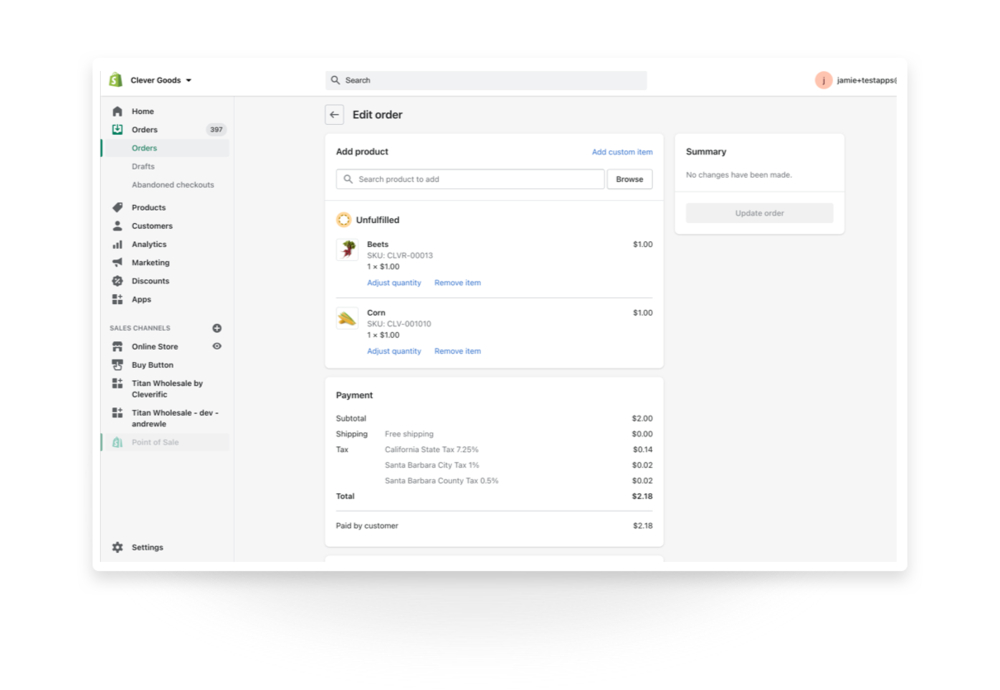Open the Add custom item link
The height and width of the screenshot is (690, 1000).
[622, 151]
